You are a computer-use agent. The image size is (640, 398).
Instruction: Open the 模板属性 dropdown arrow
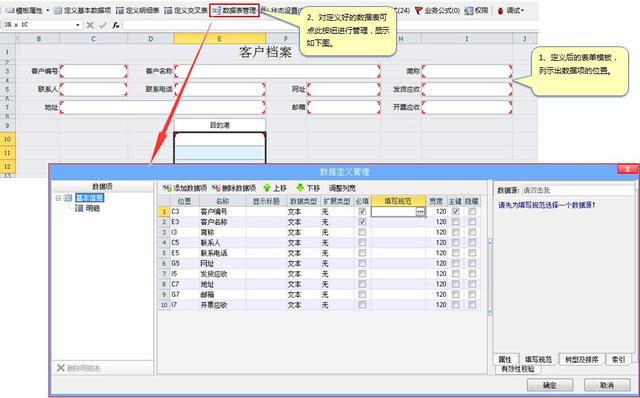(x=47, y=11)
